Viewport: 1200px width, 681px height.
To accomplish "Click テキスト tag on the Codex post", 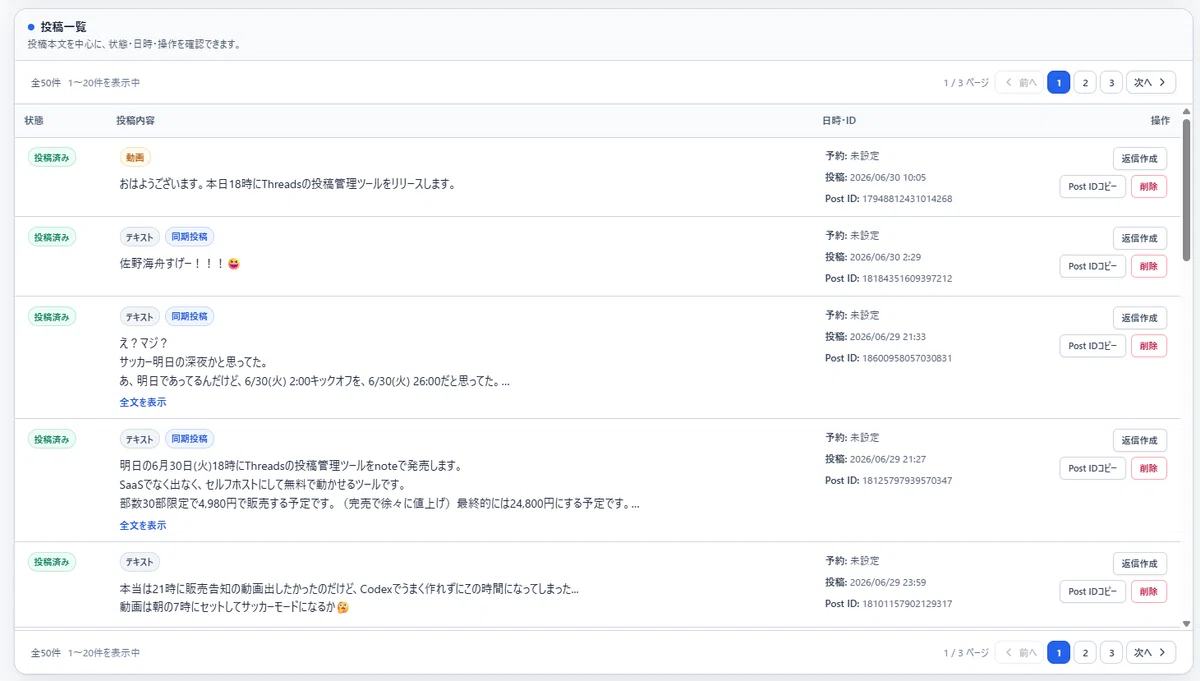I will [140, 562].
